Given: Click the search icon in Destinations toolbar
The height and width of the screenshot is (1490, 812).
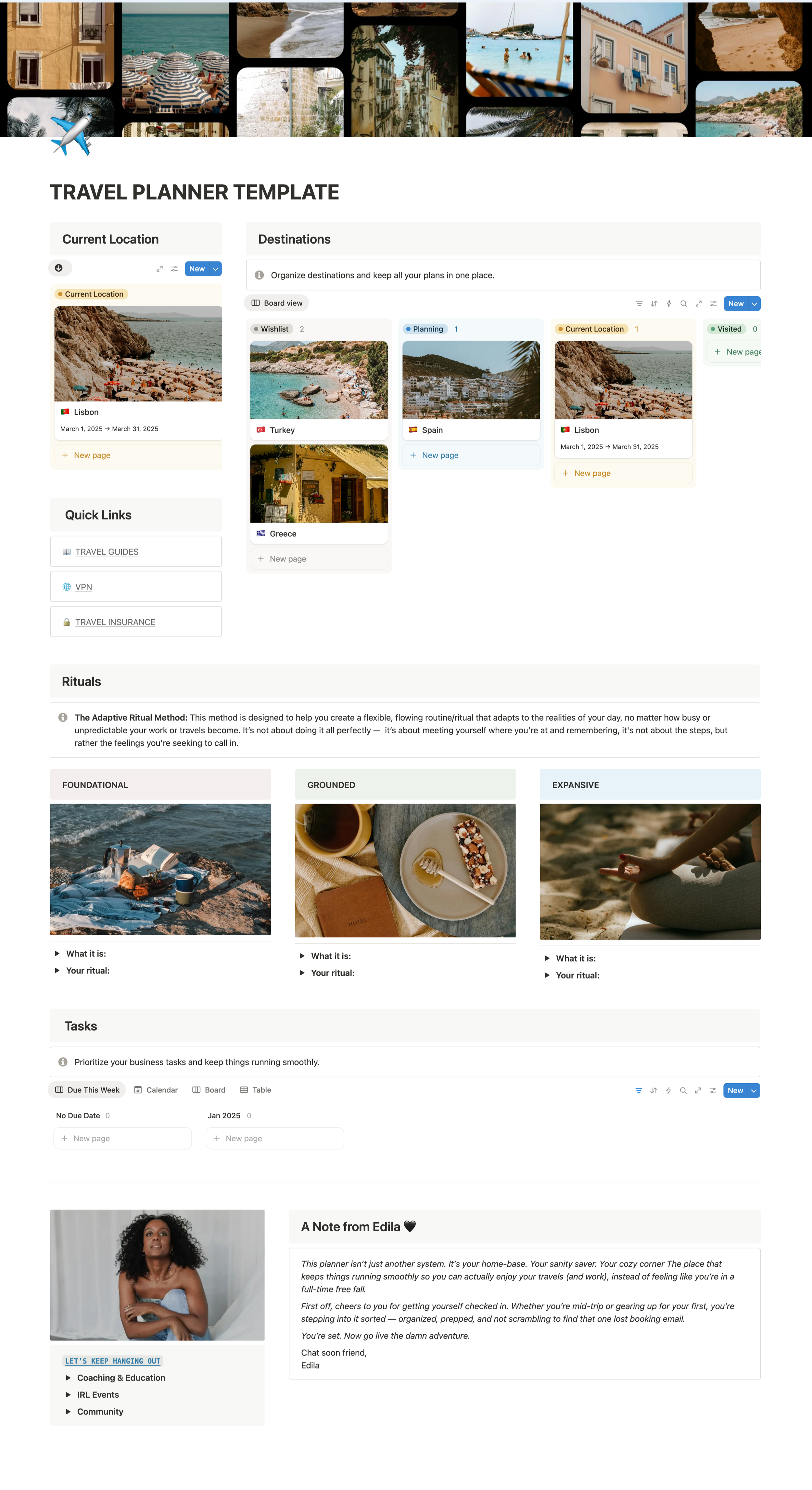Looking at the screenshot, I should (x=684, y=304).
